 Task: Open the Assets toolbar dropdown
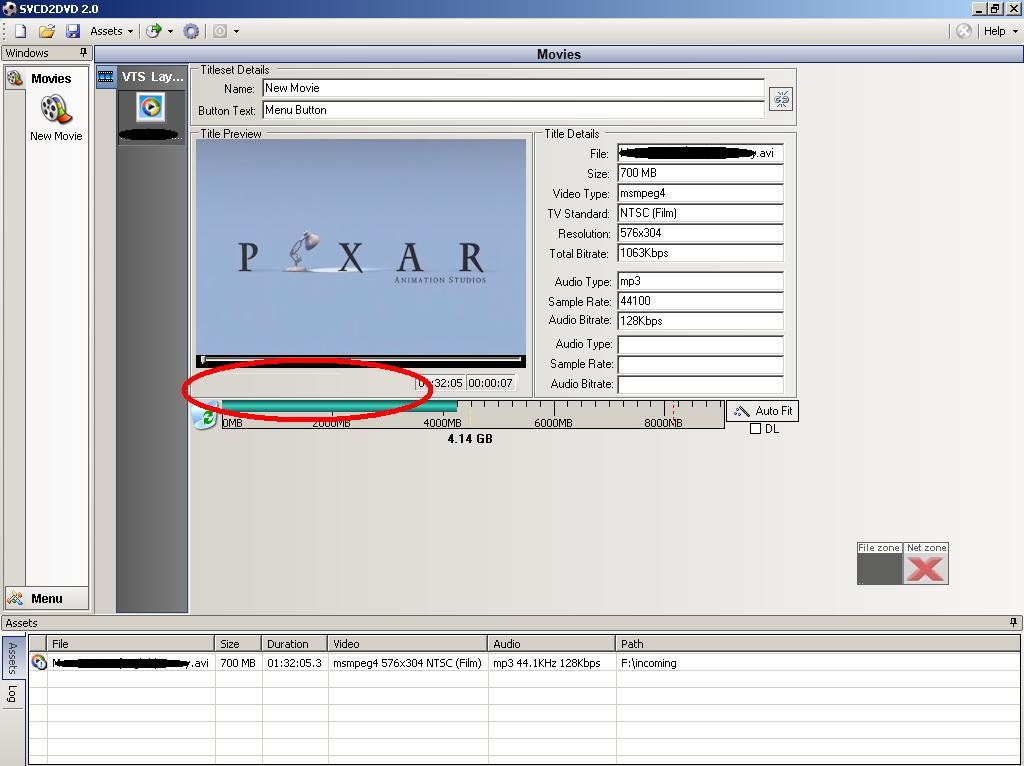pos(111,31)
